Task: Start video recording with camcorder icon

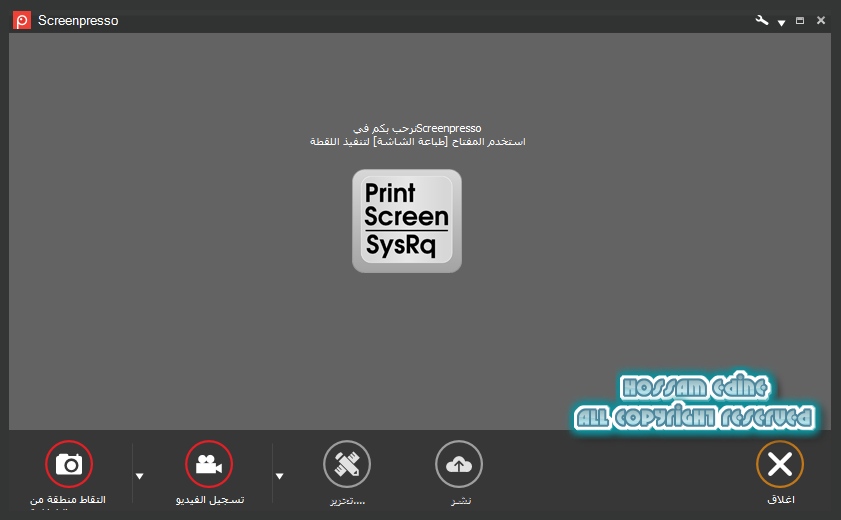Action: pyautogui.click(x=209, y=464)
